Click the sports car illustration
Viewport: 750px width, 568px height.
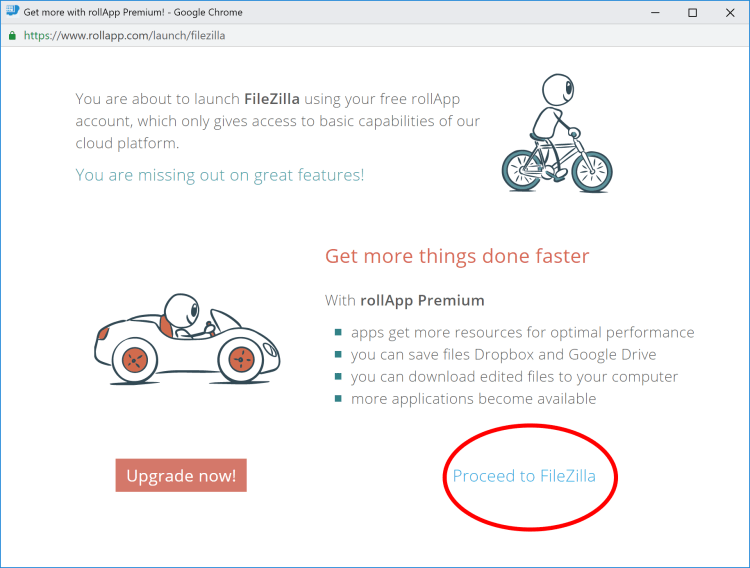(x=187, y=339)
